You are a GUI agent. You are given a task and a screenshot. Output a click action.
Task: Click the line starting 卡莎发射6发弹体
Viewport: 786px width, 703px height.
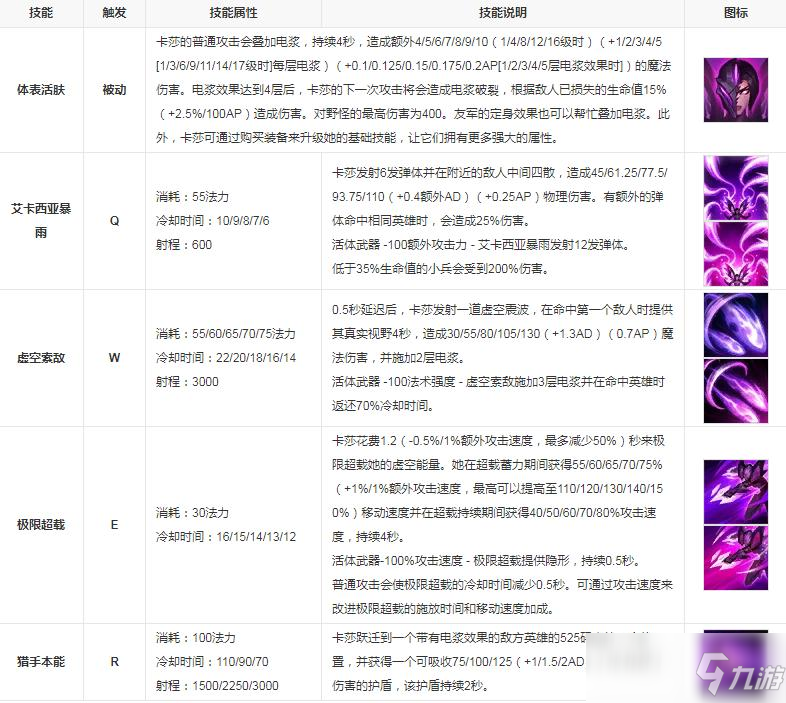pyautogui.click(x=500, y=173)
